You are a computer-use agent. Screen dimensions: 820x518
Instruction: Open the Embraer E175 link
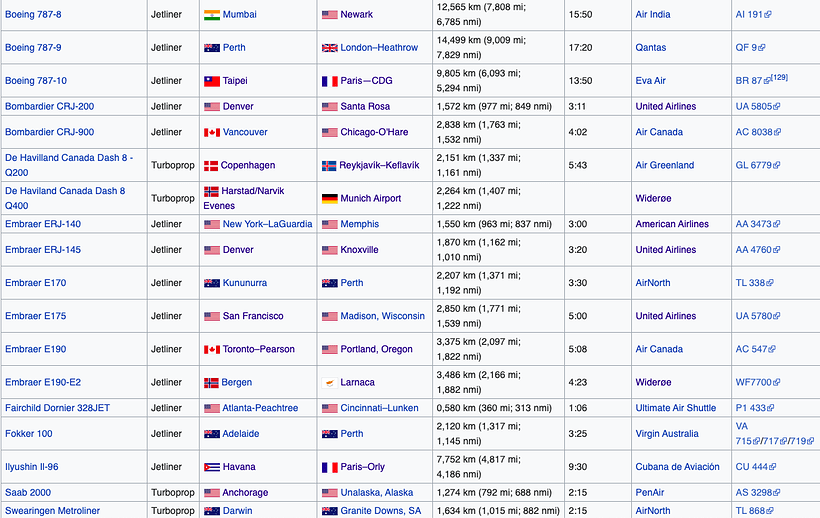point(36,316)
